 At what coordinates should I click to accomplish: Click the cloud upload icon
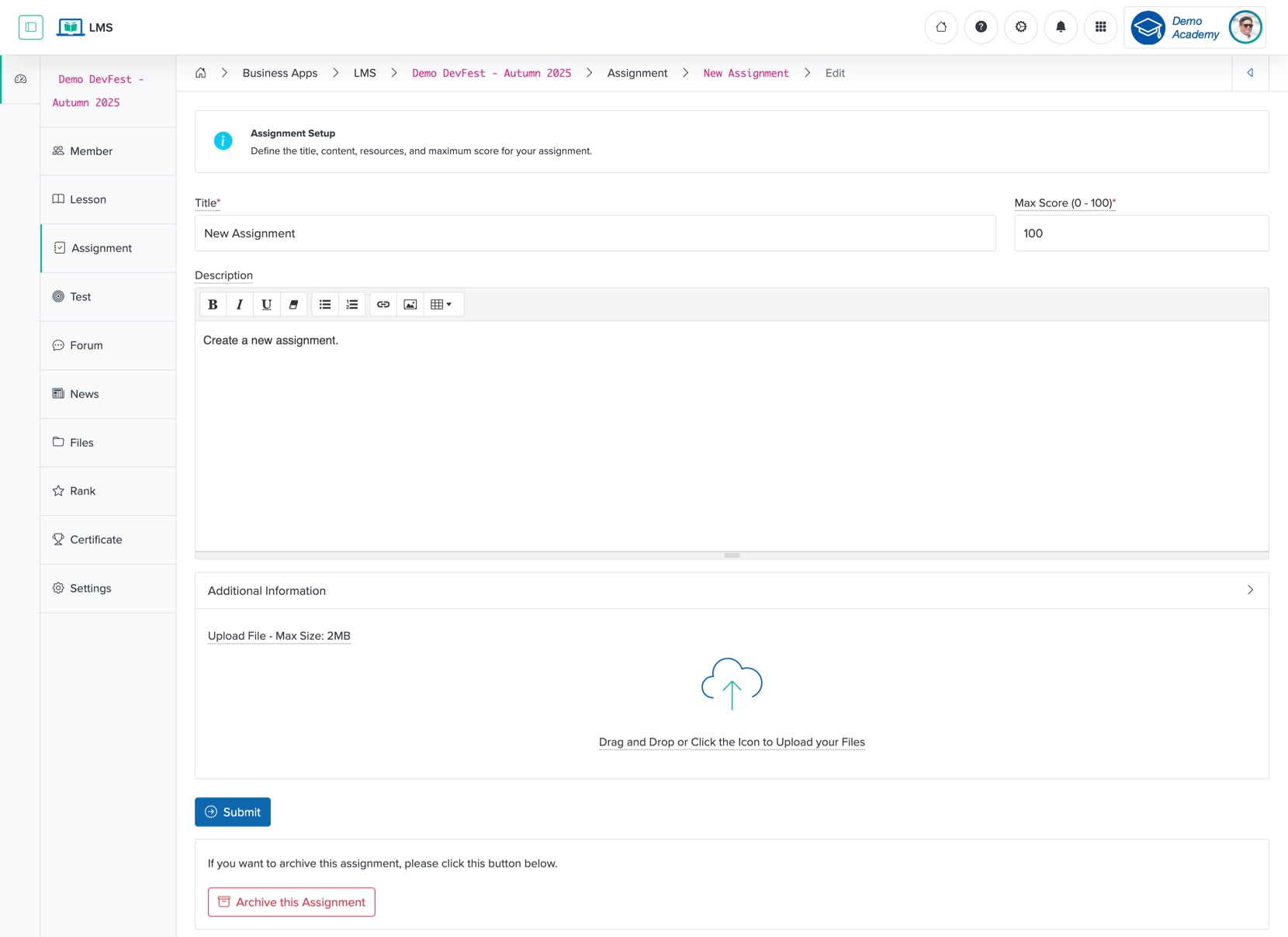731,684
